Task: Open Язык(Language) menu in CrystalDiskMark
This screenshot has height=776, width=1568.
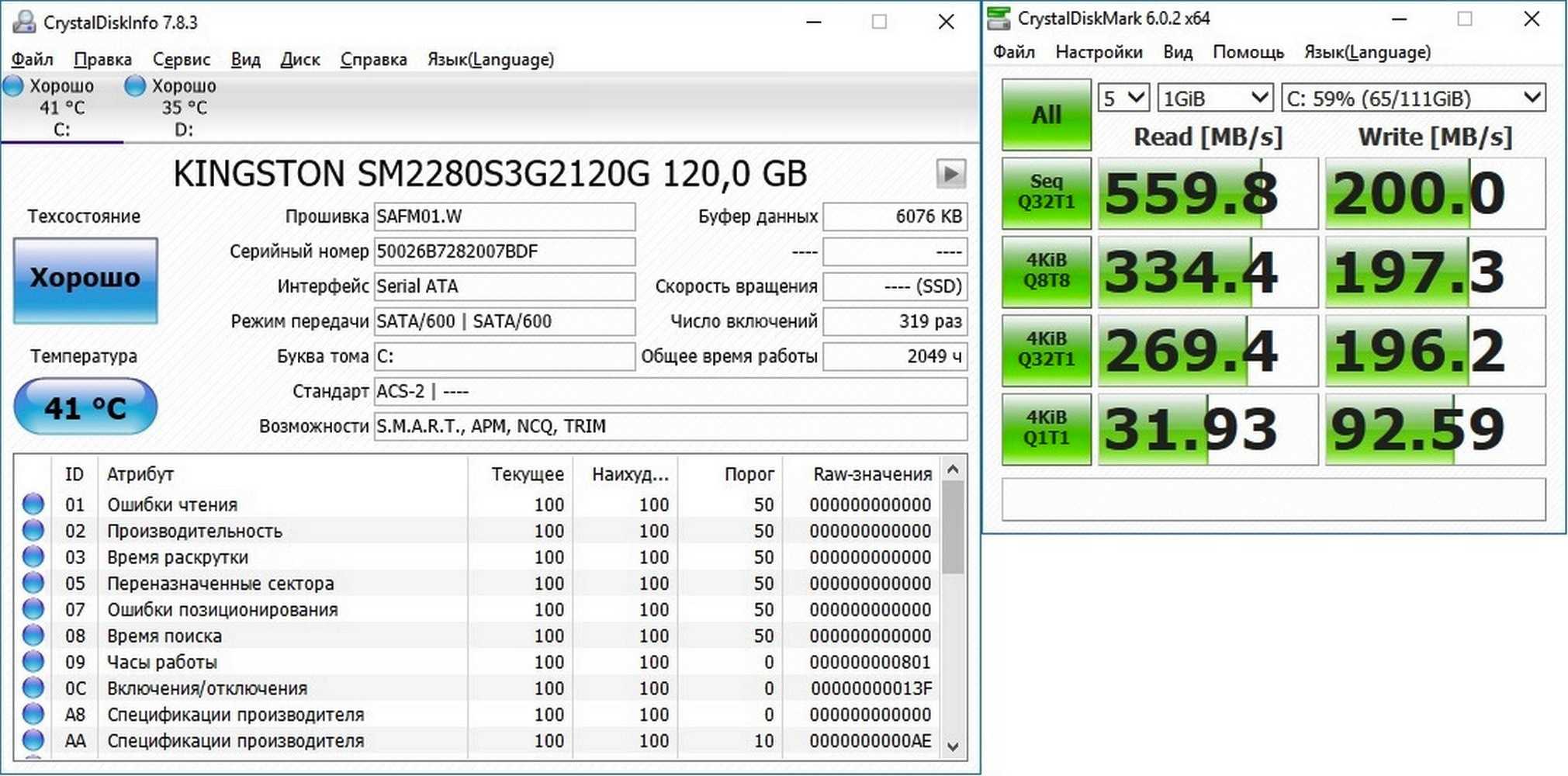Action: pyautogui.click(x=1367, y=52)
